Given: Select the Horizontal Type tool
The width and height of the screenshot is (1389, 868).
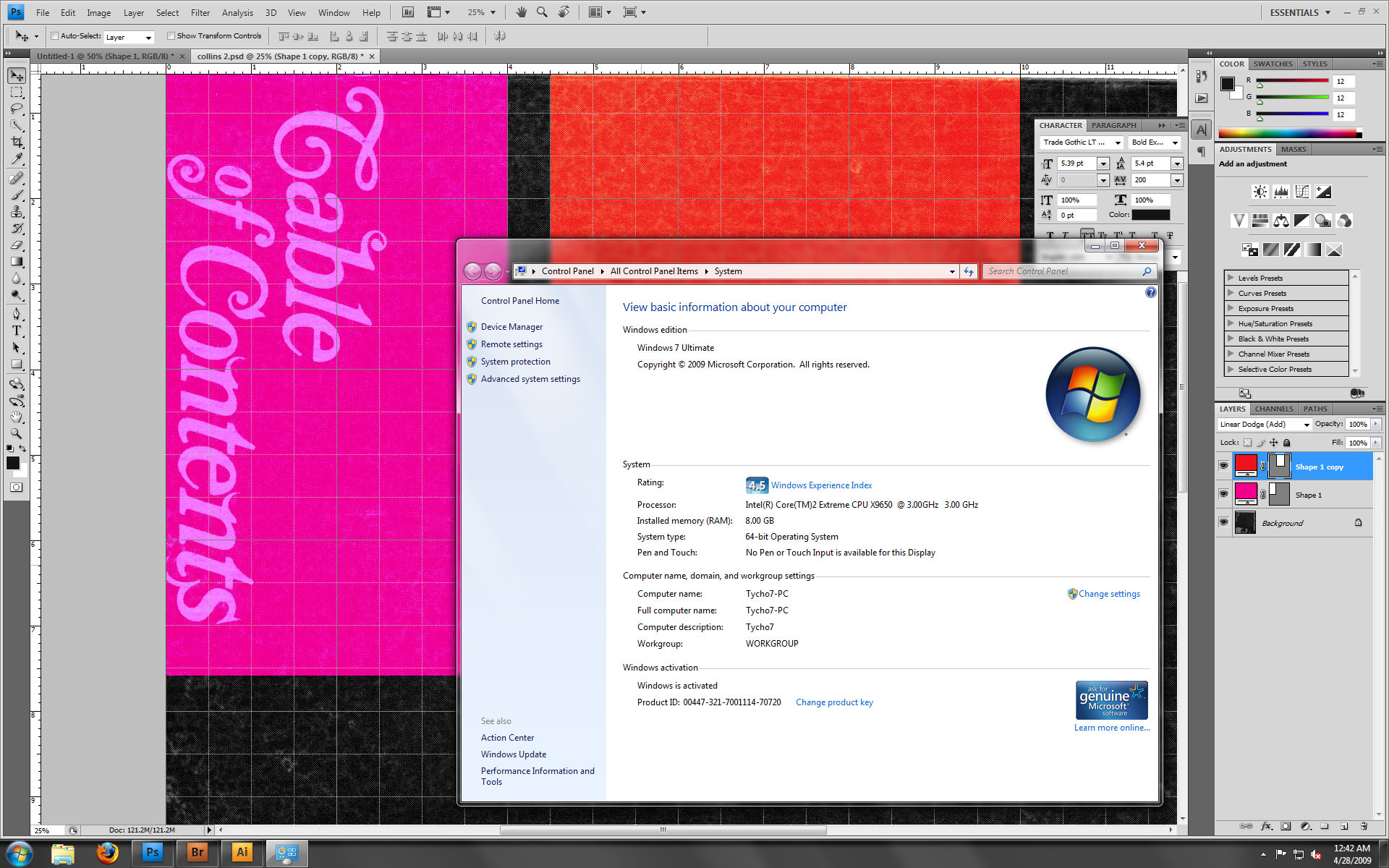Looking at the screenshot, I should 17,331.
